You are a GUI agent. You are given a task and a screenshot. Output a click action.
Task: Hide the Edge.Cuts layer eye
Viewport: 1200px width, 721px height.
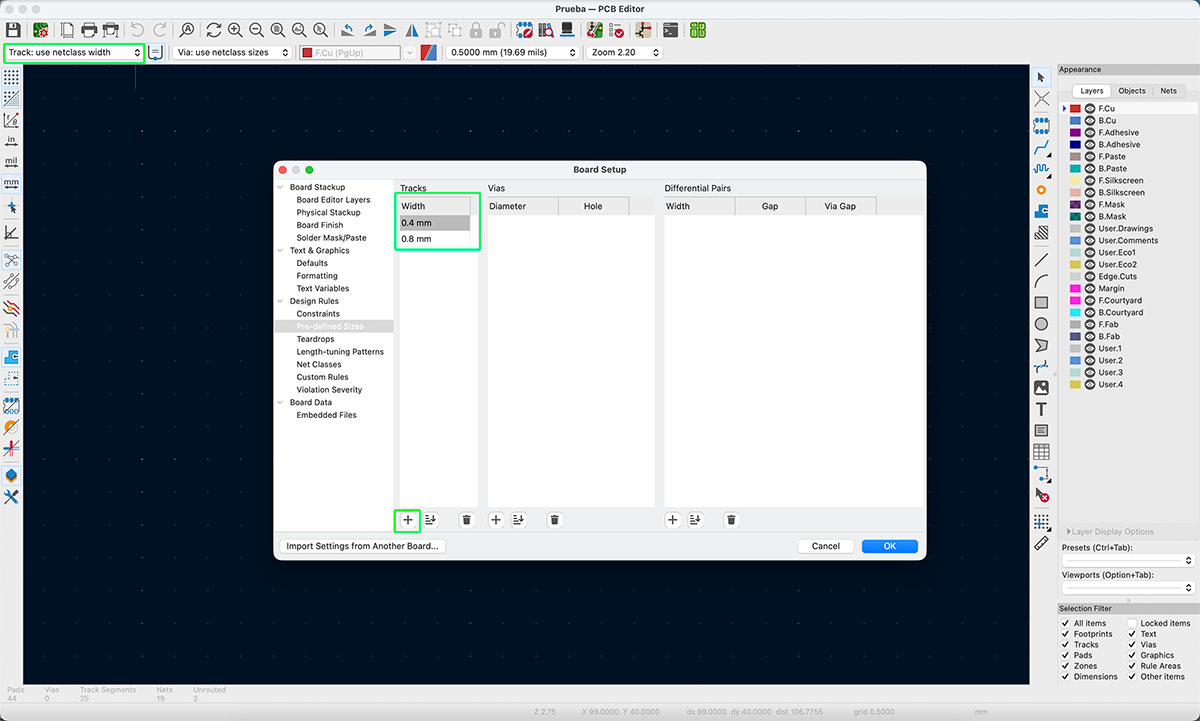coord(1089,276)
